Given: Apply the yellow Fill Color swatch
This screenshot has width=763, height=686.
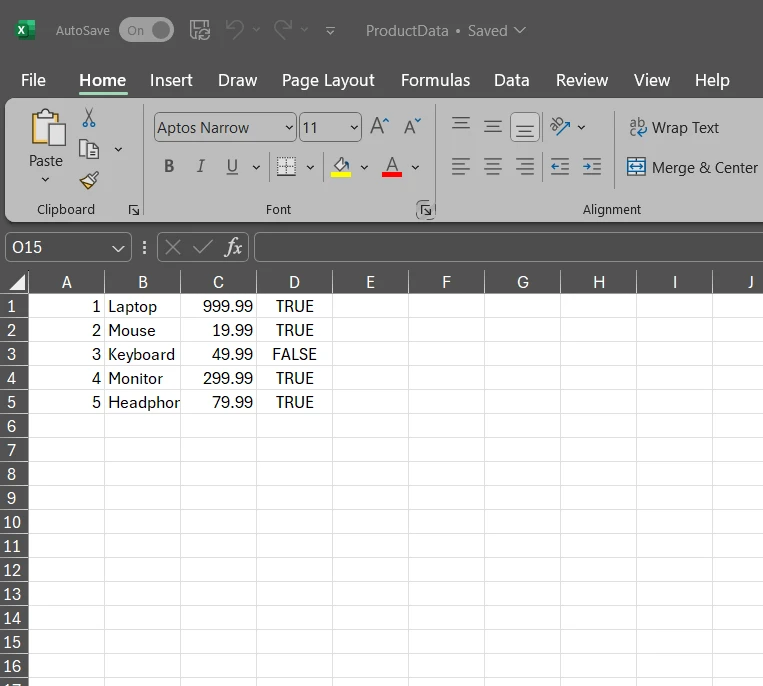Looking at the screenshot, I should tap(341, 167).
